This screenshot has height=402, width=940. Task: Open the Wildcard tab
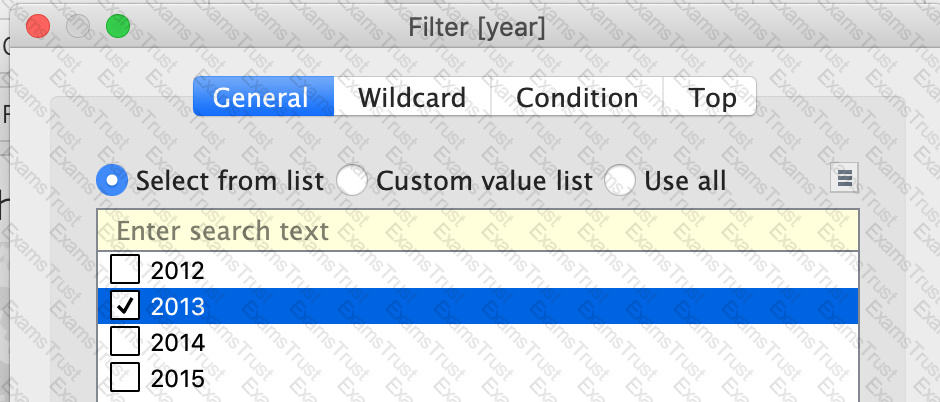coord(412,96)
